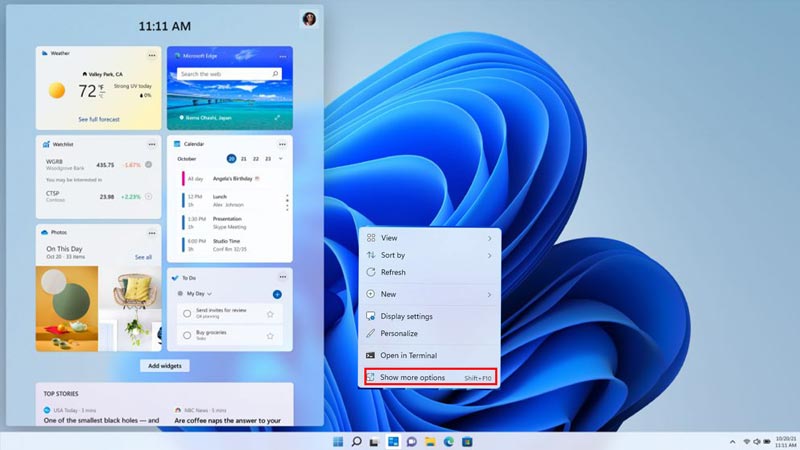Open Task View on the taskbar
Viewport: 800px width, 450px height.
[374, 441]
